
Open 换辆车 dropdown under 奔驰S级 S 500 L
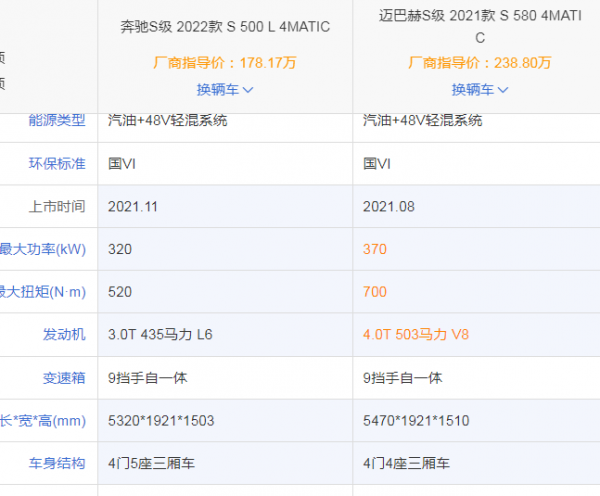[225, 90]
